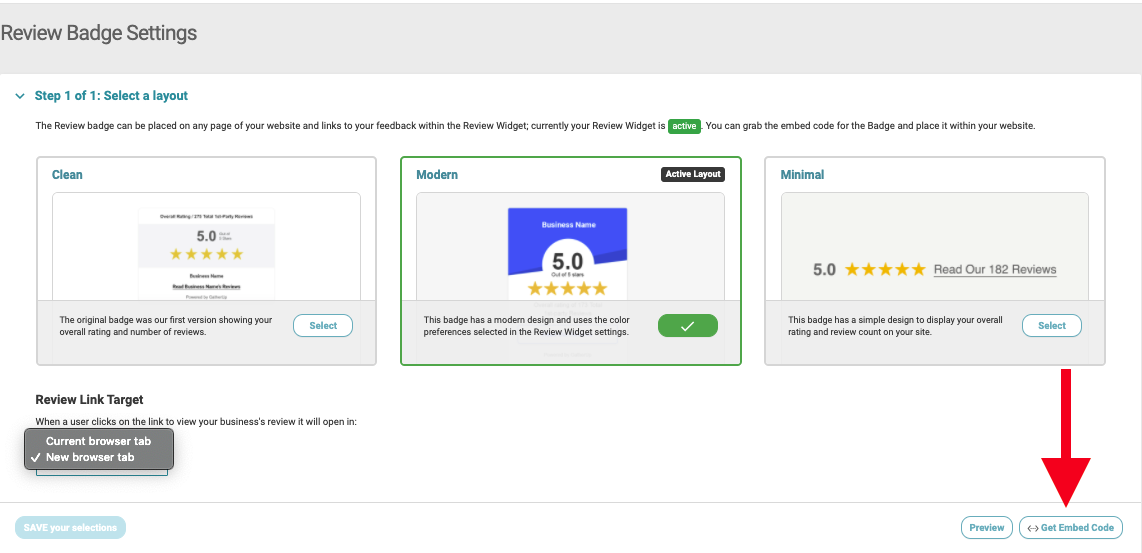Screen dimensions: 1142x553
Task: Click the embed arrows icon on Get Embed Code
Action: coord(1033,528)
